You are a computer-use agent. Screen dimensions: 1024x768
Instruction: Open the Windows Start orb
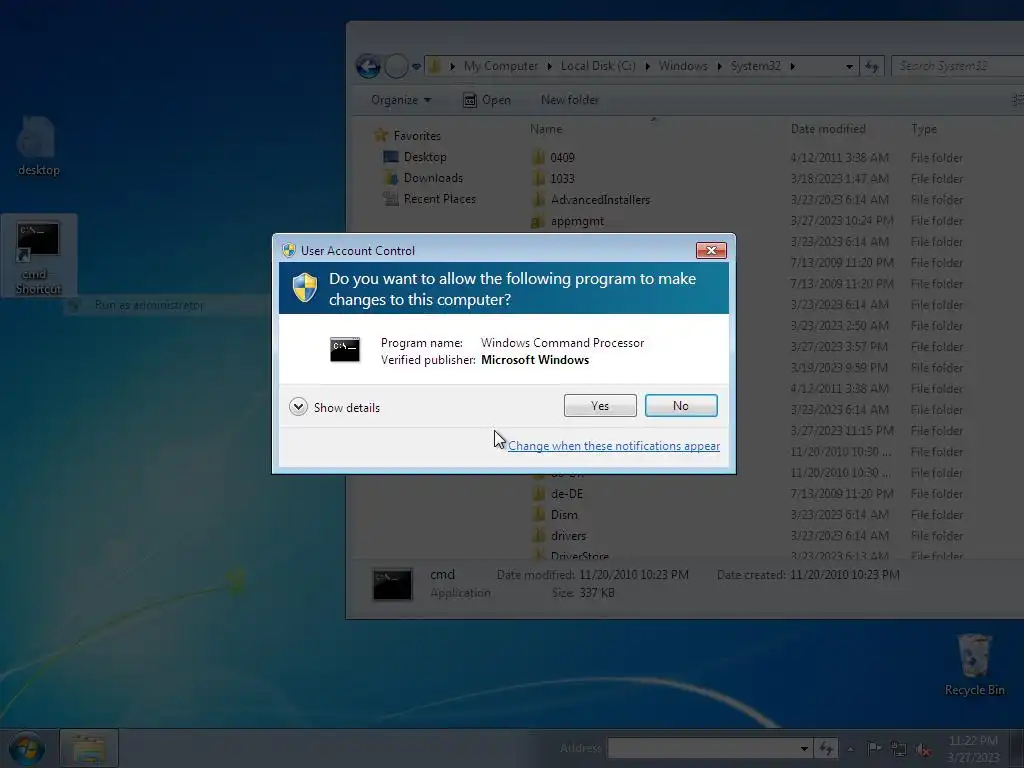pos(27,748)
